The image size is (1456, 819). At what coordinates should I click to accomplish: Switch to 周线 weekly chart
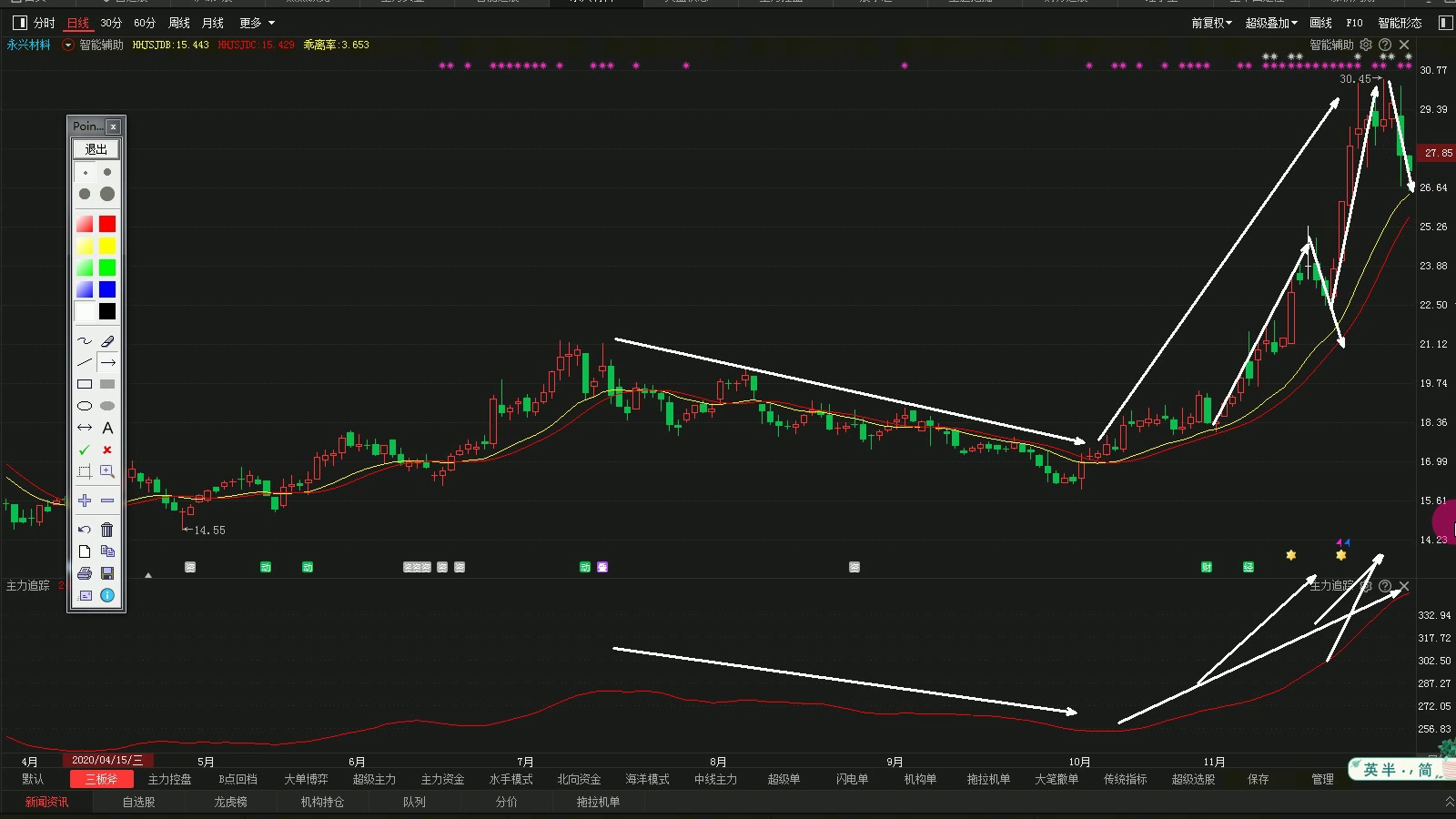[x=179, y=23]
